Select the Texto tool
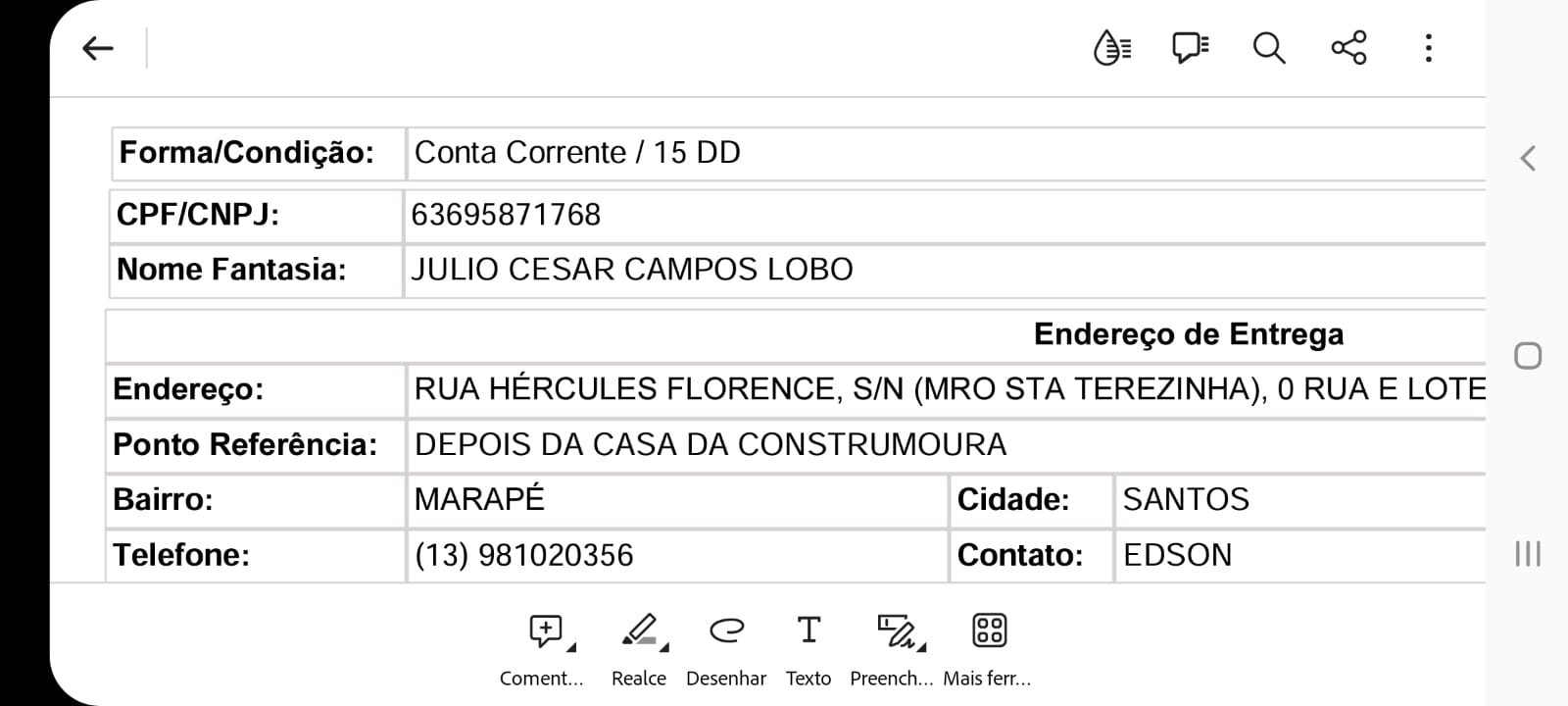The image size is (1568, 706). coord(808,631)
